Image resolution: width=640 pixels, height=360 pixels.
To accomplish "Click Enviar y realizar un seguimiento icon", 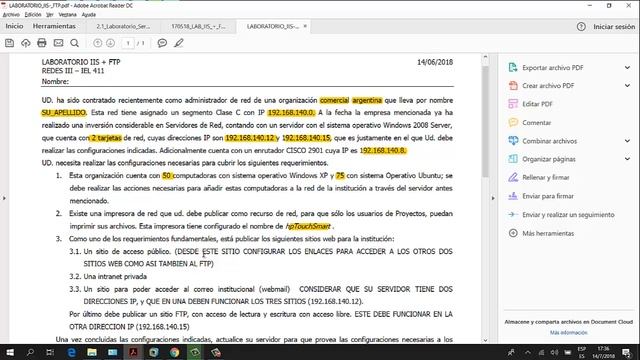I will click(x=513, y=214).
